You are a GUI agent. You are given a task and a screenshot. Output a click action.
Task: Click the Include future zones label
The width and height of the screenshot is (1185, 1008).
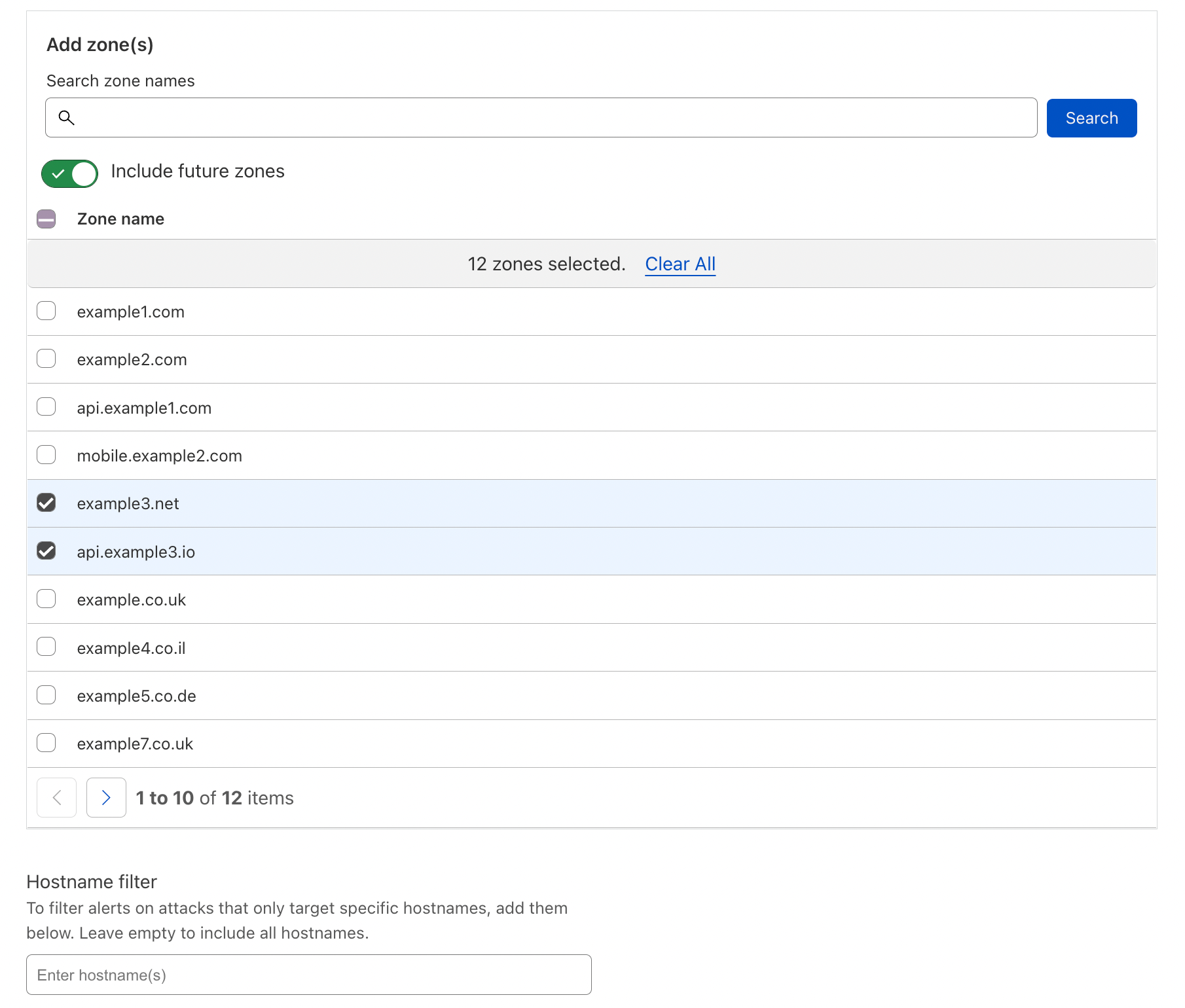[x=198, y=171]
